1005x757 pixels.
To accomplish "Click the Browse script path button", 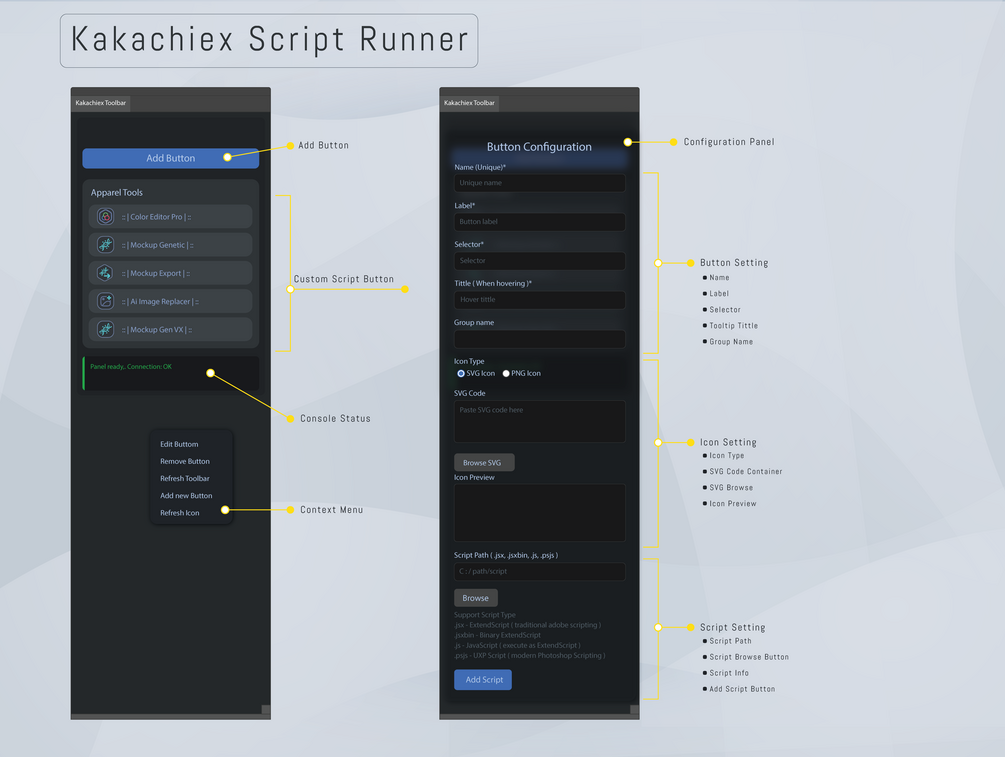I will [476, 598].
